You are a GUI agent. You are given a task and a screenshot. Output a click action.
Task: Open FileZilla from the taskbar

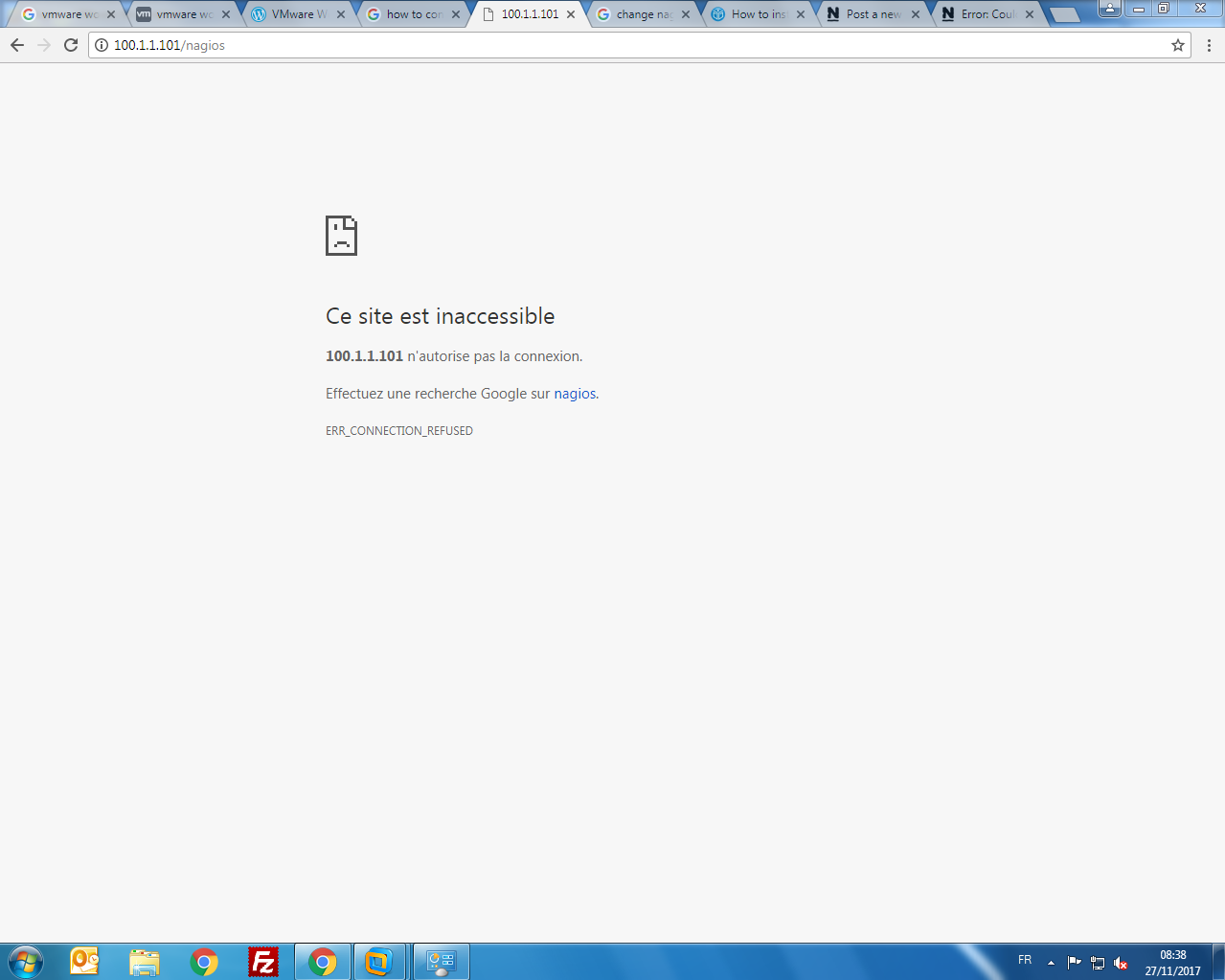click(x=262, y=961)
